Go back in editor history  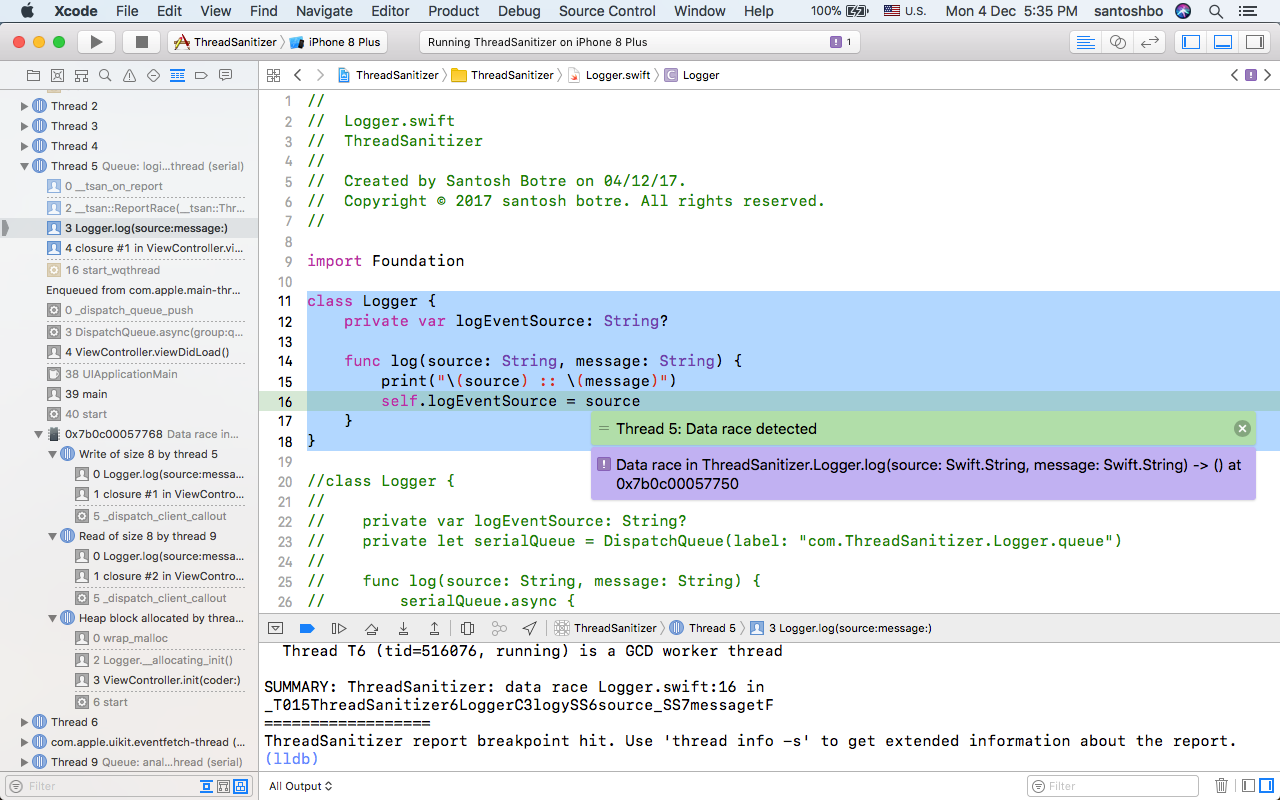click(297, 75)
